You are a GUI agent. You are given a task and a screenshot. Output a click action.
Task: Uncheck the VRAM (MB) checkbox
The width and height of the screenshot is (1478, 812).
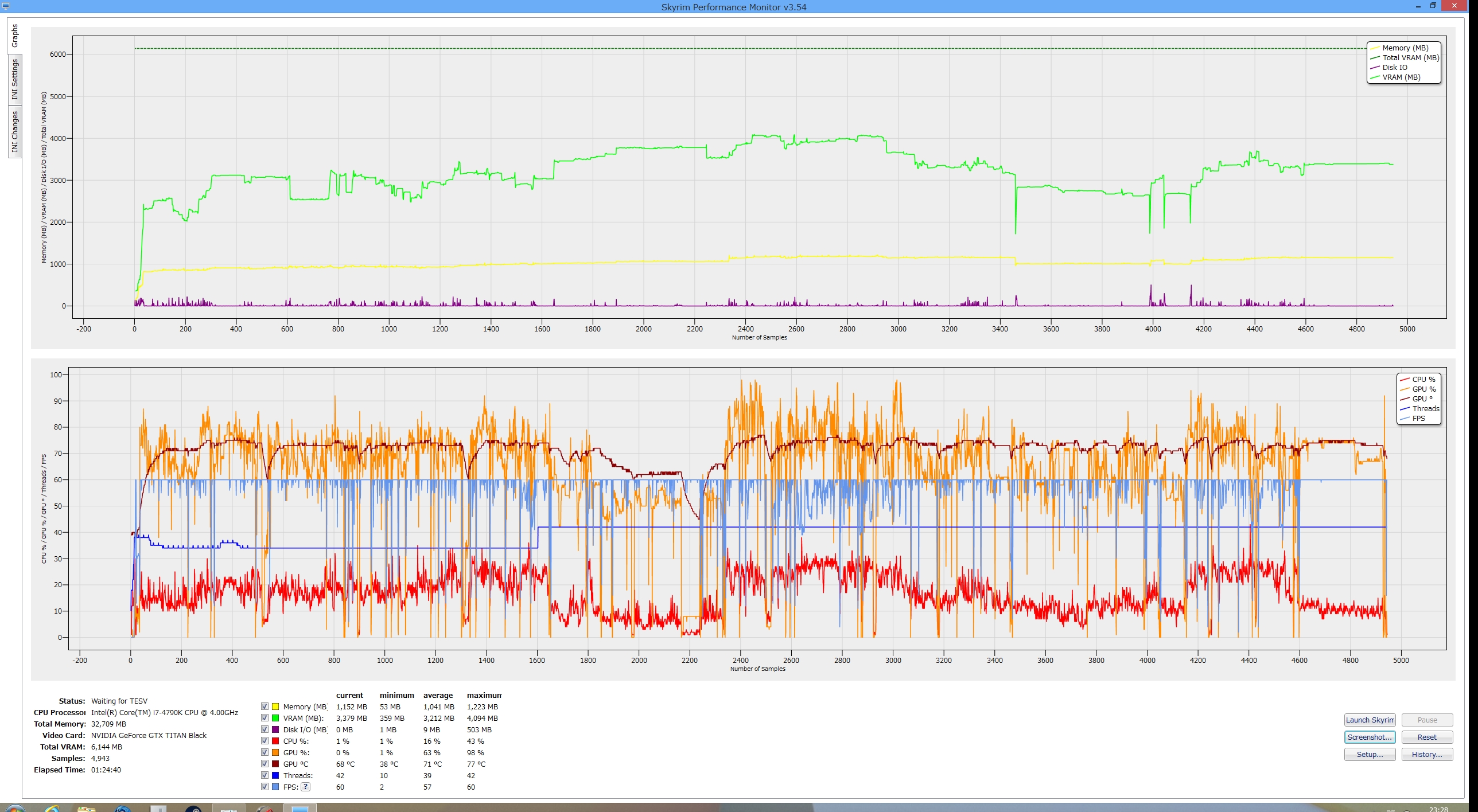[x=265, y=718]
